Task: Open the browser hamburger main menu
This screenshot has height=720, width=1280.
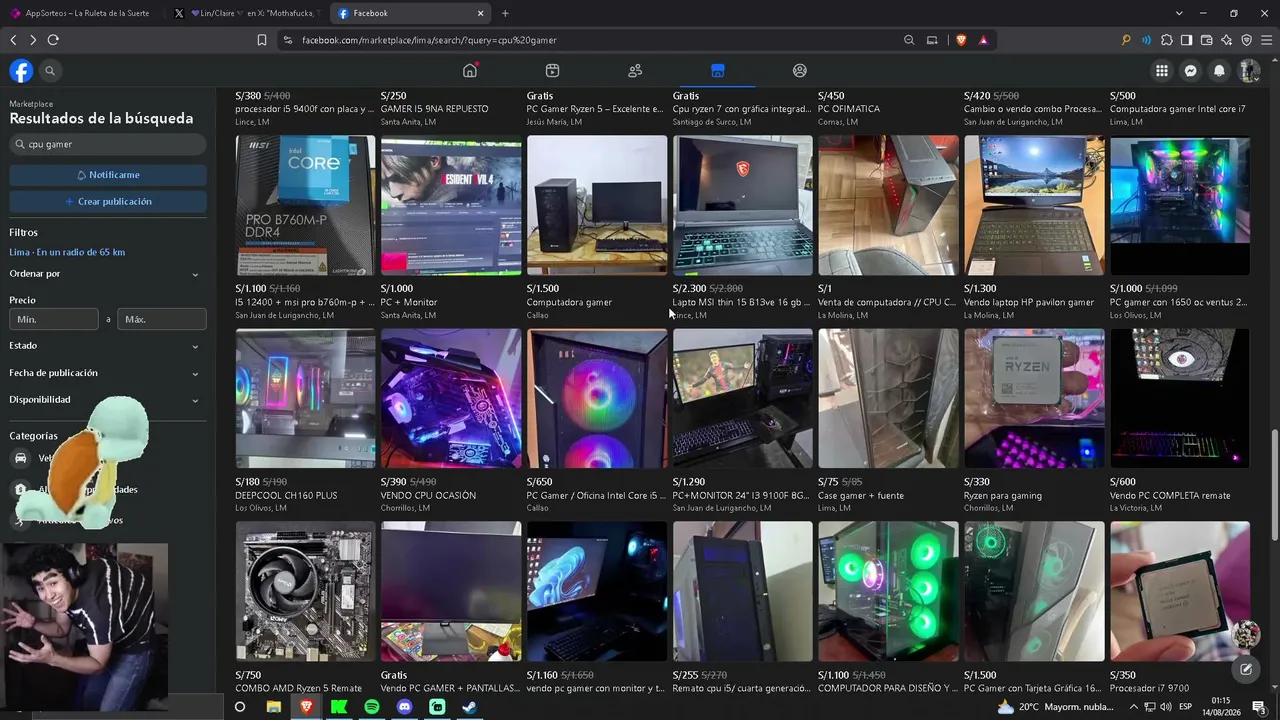Action: (1266, 40)
